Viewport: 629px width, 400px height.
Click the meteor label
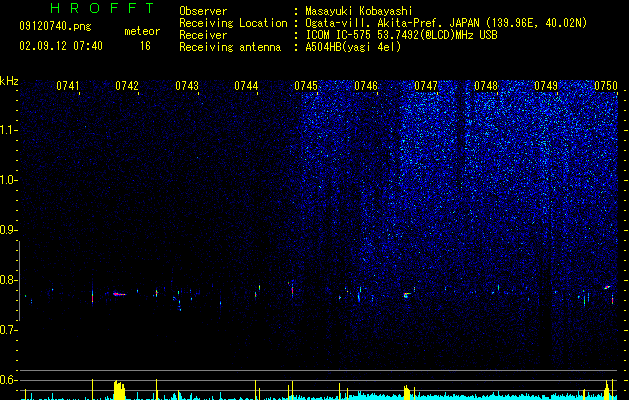[142, 31]
